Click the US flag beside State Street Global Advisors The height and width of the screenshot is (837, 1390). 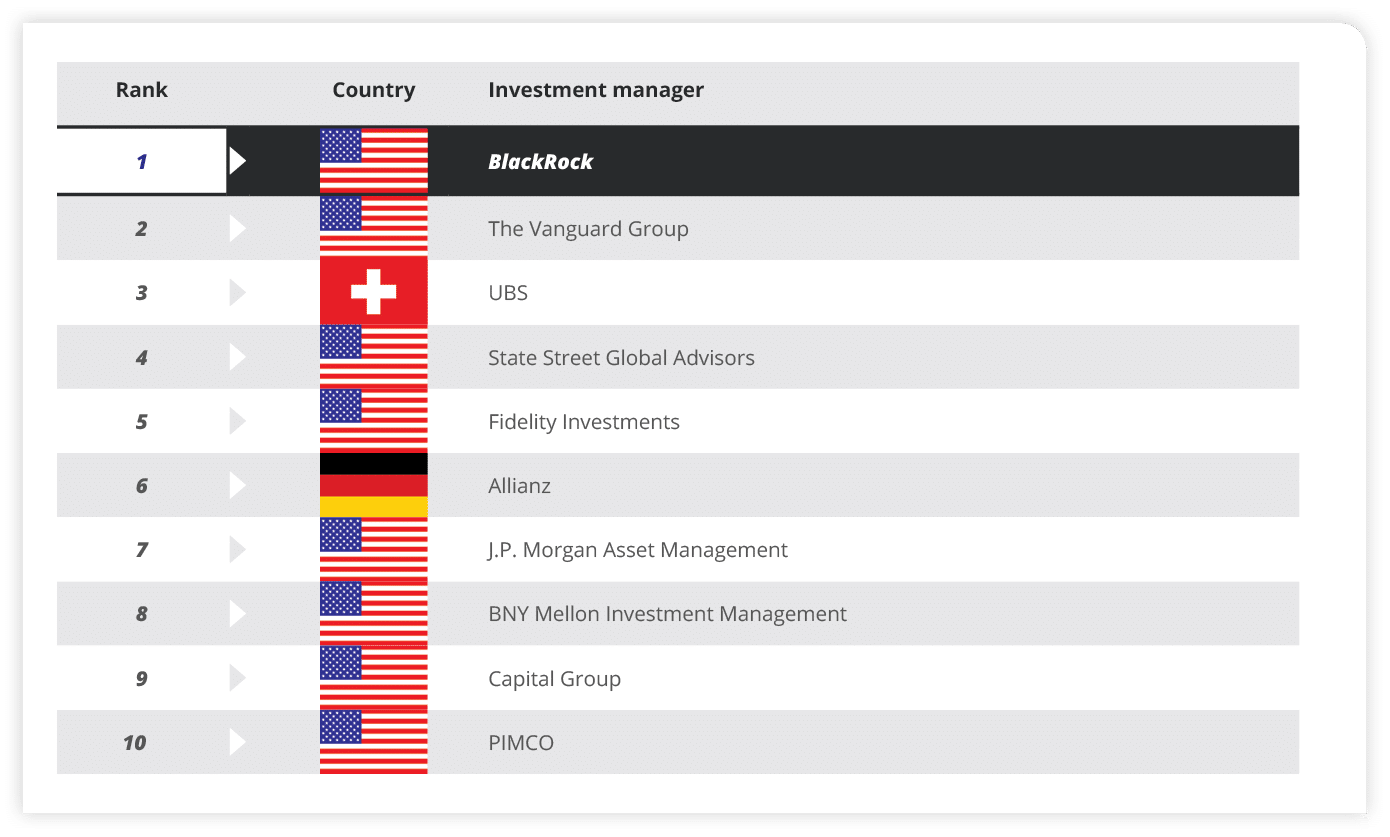373,356
